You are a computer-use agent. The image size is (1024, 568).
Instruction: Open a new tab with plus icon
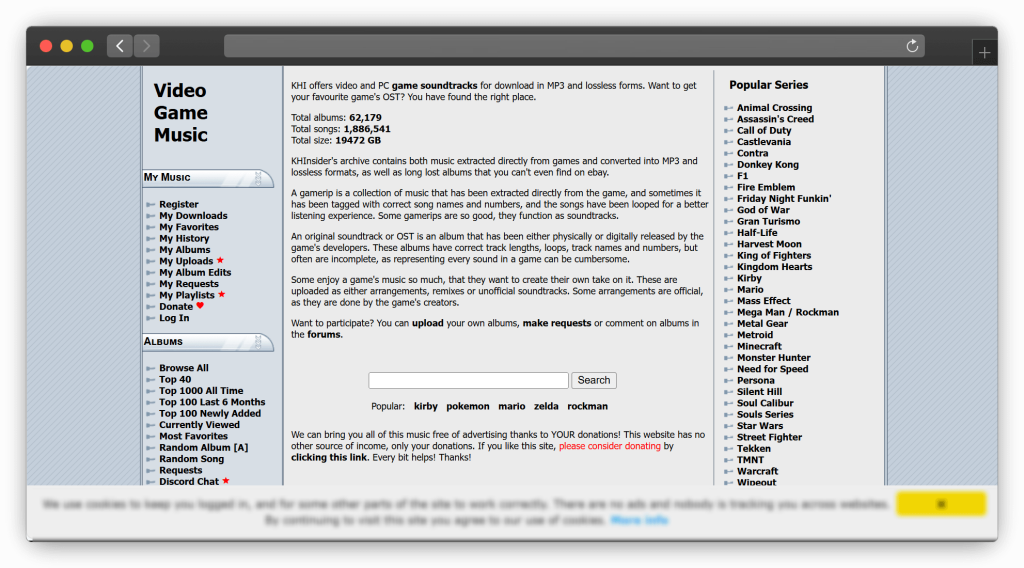pyautogui.click(x=984, y=53)
